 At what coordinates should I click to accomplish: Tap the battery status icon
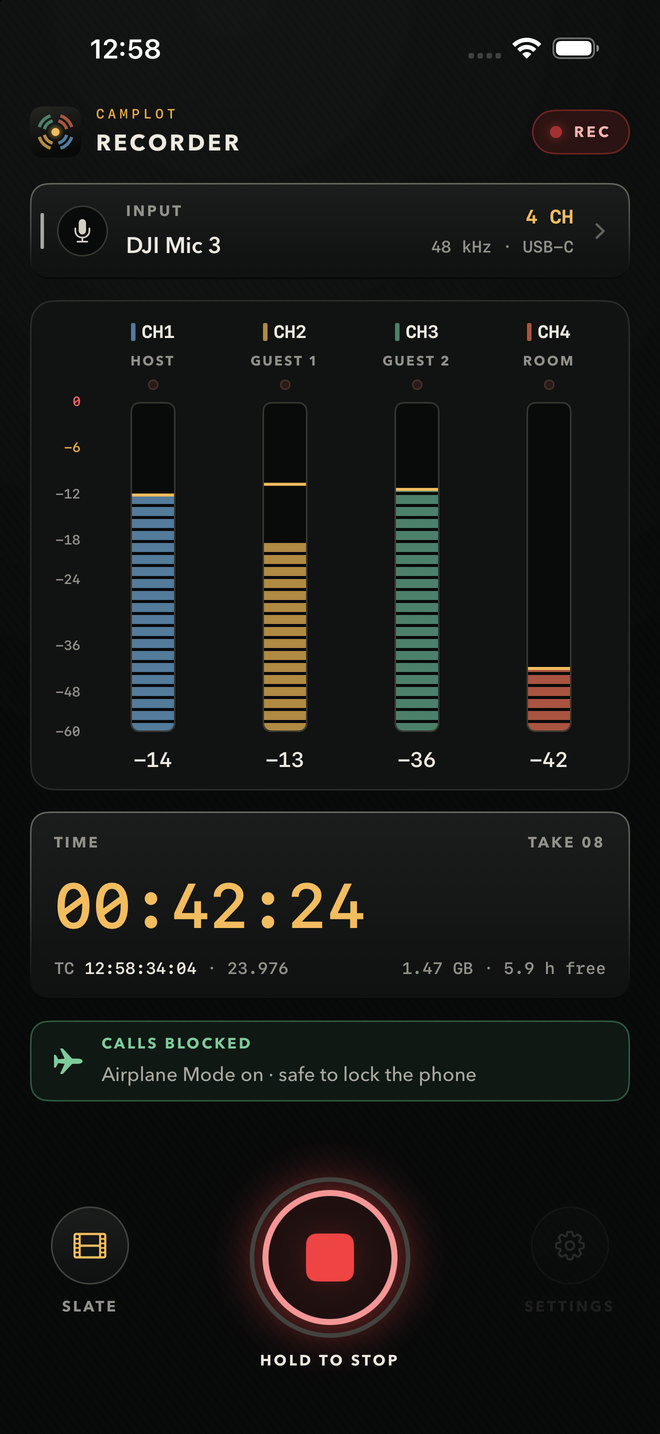click(576, 48)
